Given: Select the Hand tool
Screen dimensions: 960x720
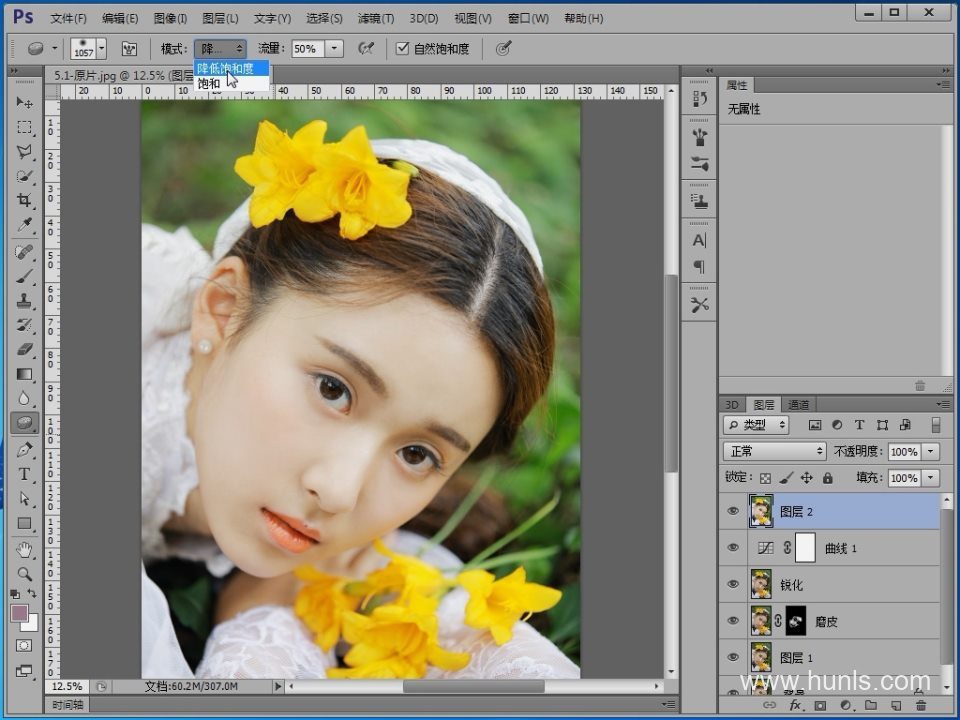Looking at the screenshot, I should click(x=24, y=550).
